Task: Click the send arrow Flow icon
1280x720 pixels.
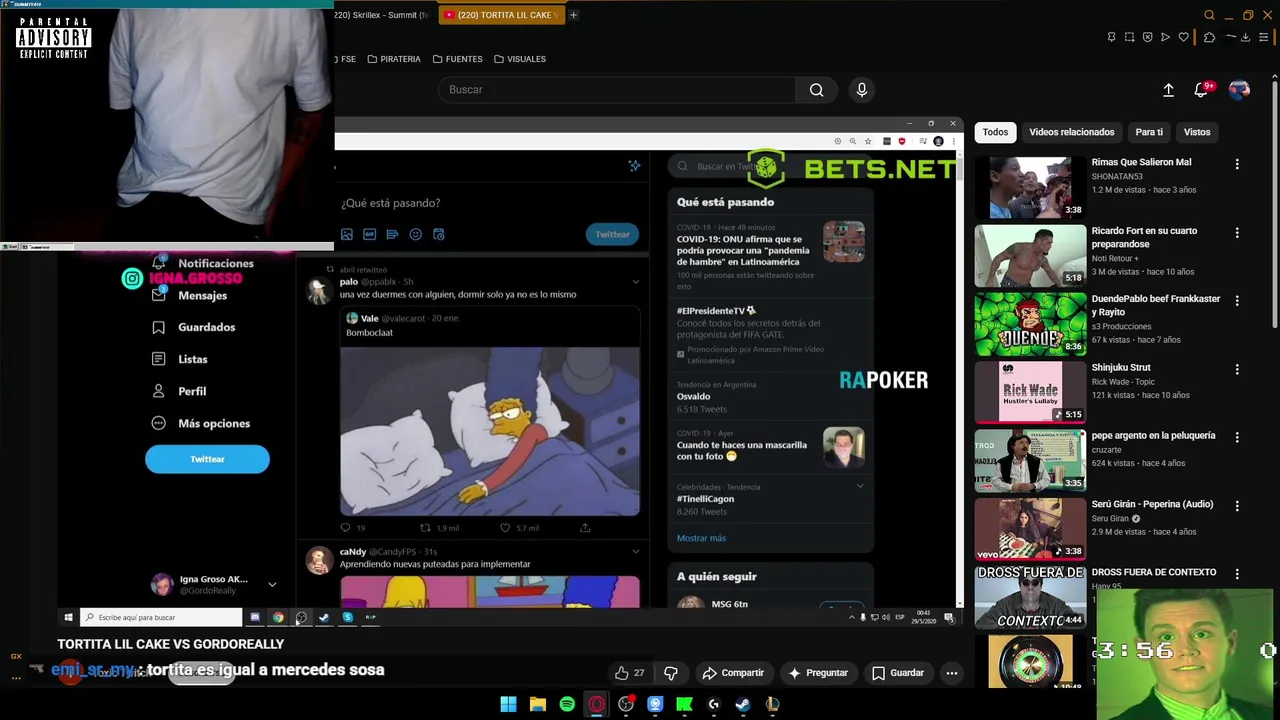Action: (x=1165, y=37)
